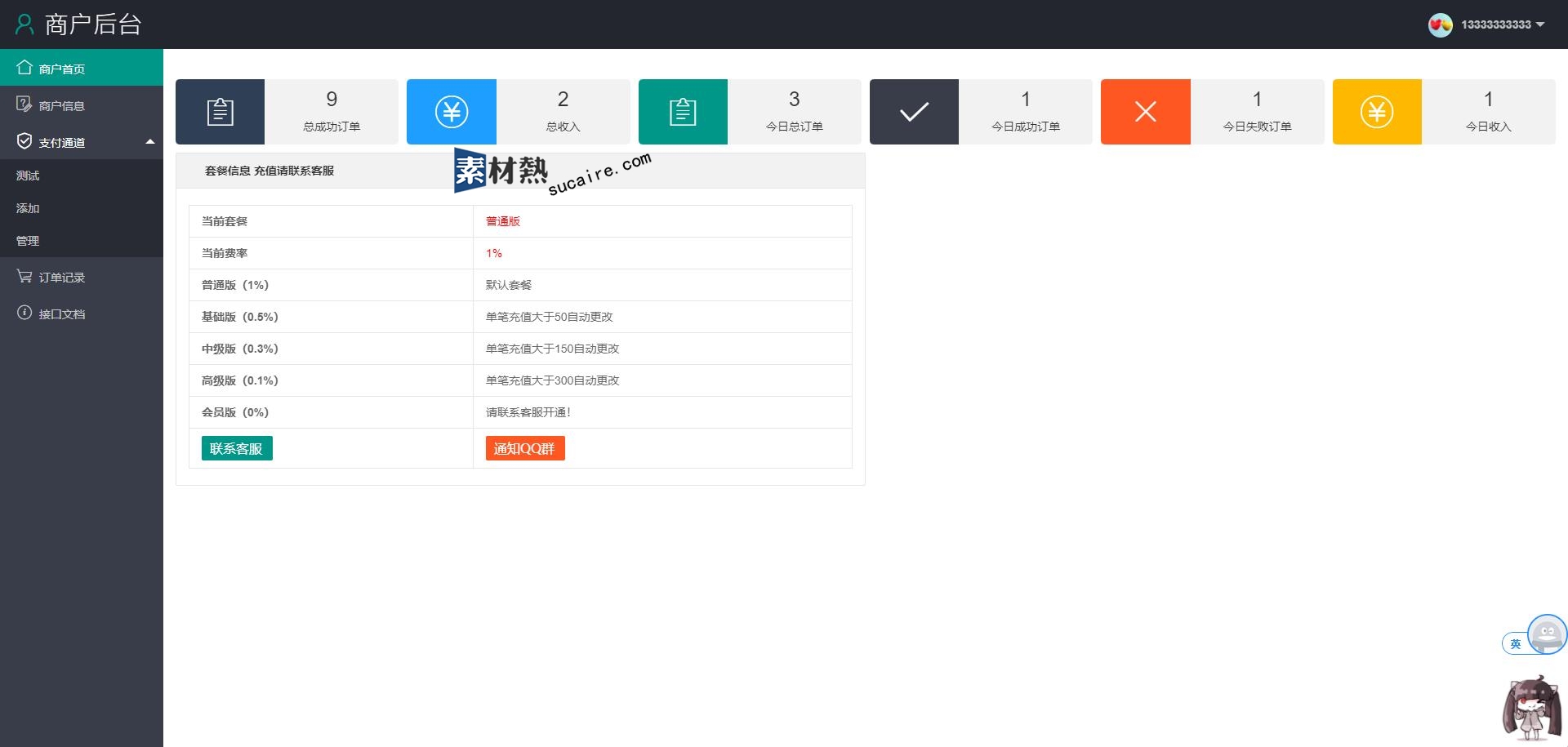Open the 接口文档 menu item
The image size is (1568, 747).
click(x=82, y=313)
